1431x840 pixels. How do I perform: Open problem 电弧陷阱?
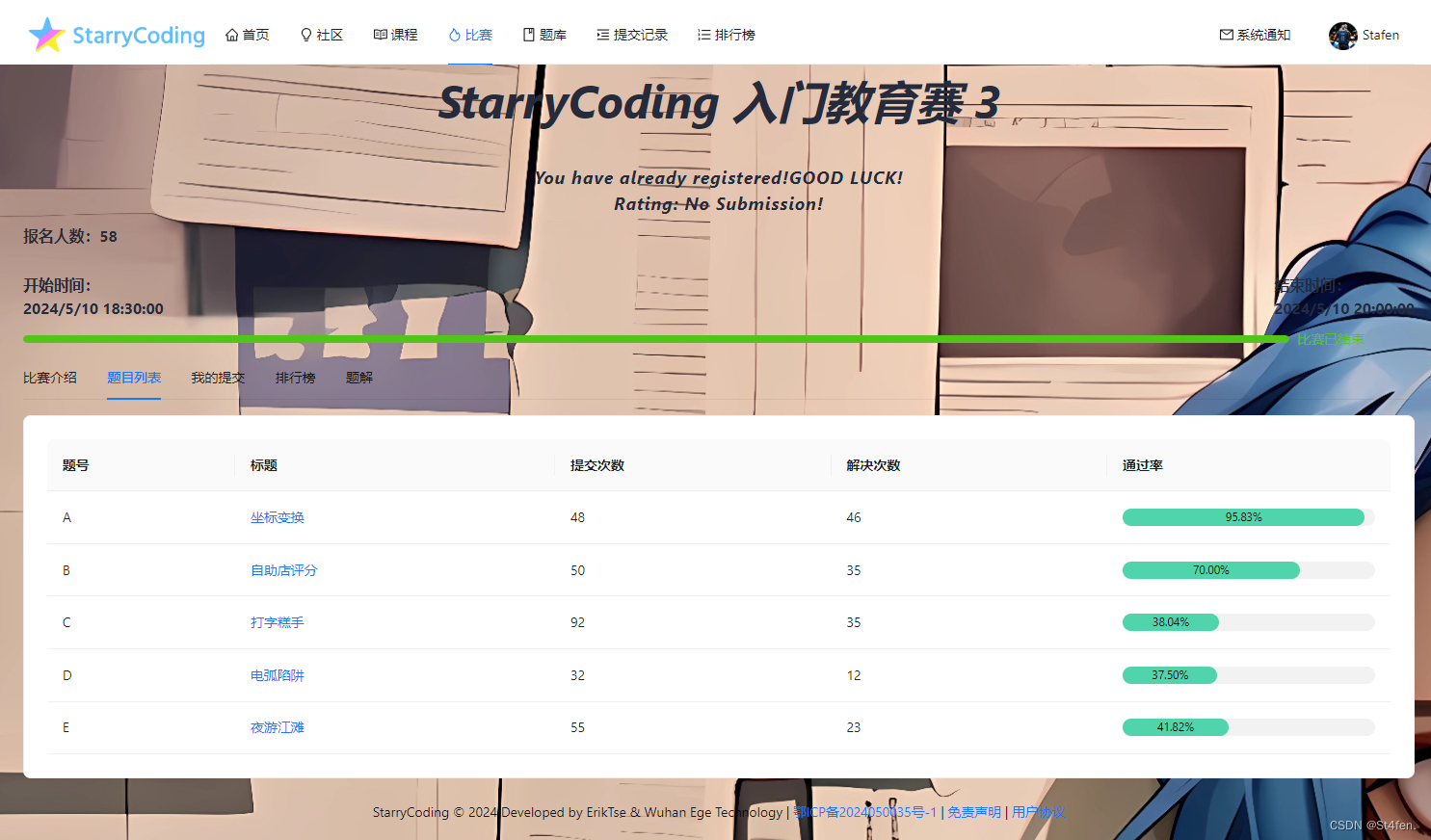pos(278,675)
